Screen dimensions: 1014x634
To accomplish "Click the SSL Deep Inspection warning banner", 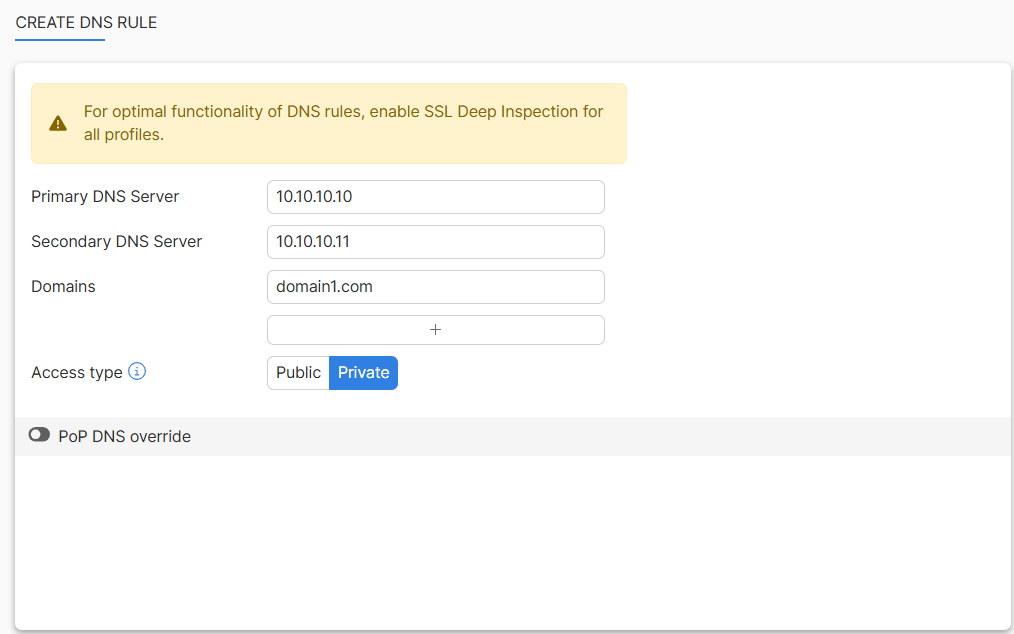I will pyautogui.click(x=328, y=123).
